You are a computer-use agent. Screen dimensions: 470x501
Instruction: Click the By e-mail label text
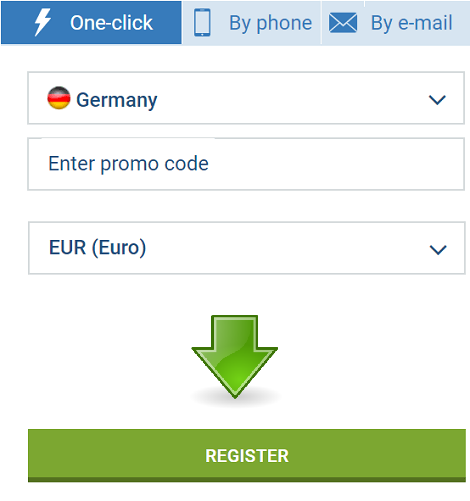click(x=412, y=23)
